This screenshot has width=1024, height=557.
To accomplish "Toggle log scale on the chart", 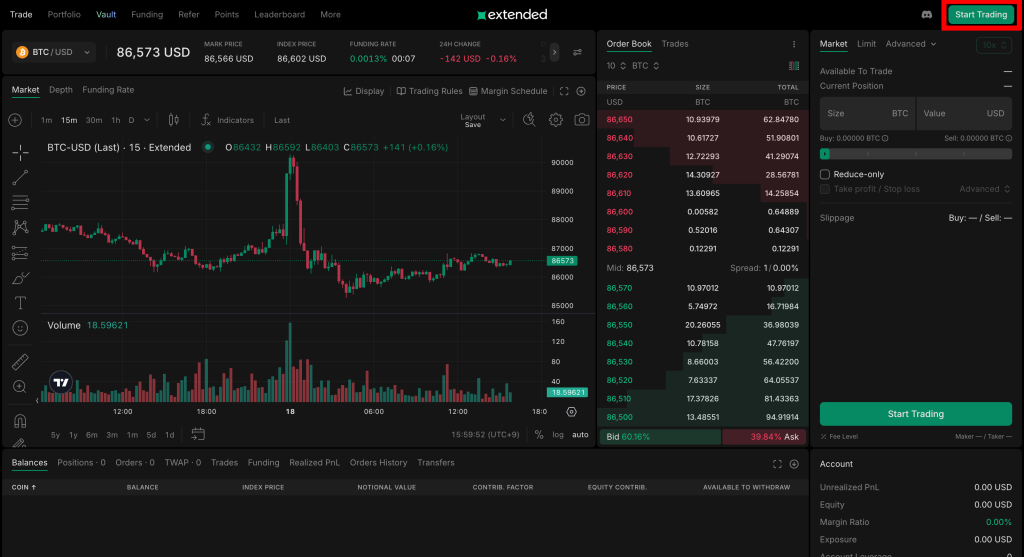I will (557, 435).
